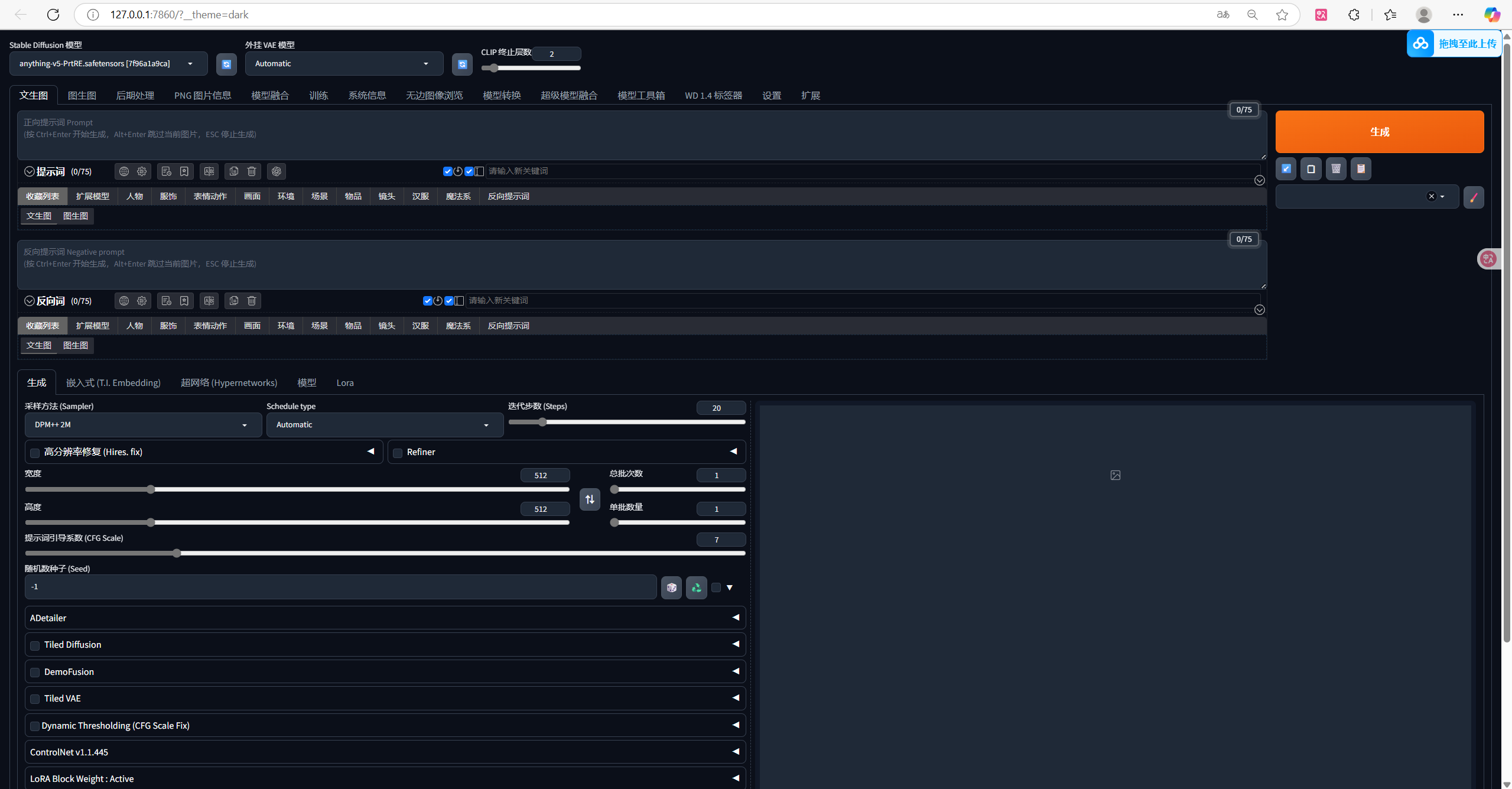This screenshot has height=789, width=1512.
Task: Click the ChatGPT icon in prompt toolbar
Action: [x=277, y=171]
